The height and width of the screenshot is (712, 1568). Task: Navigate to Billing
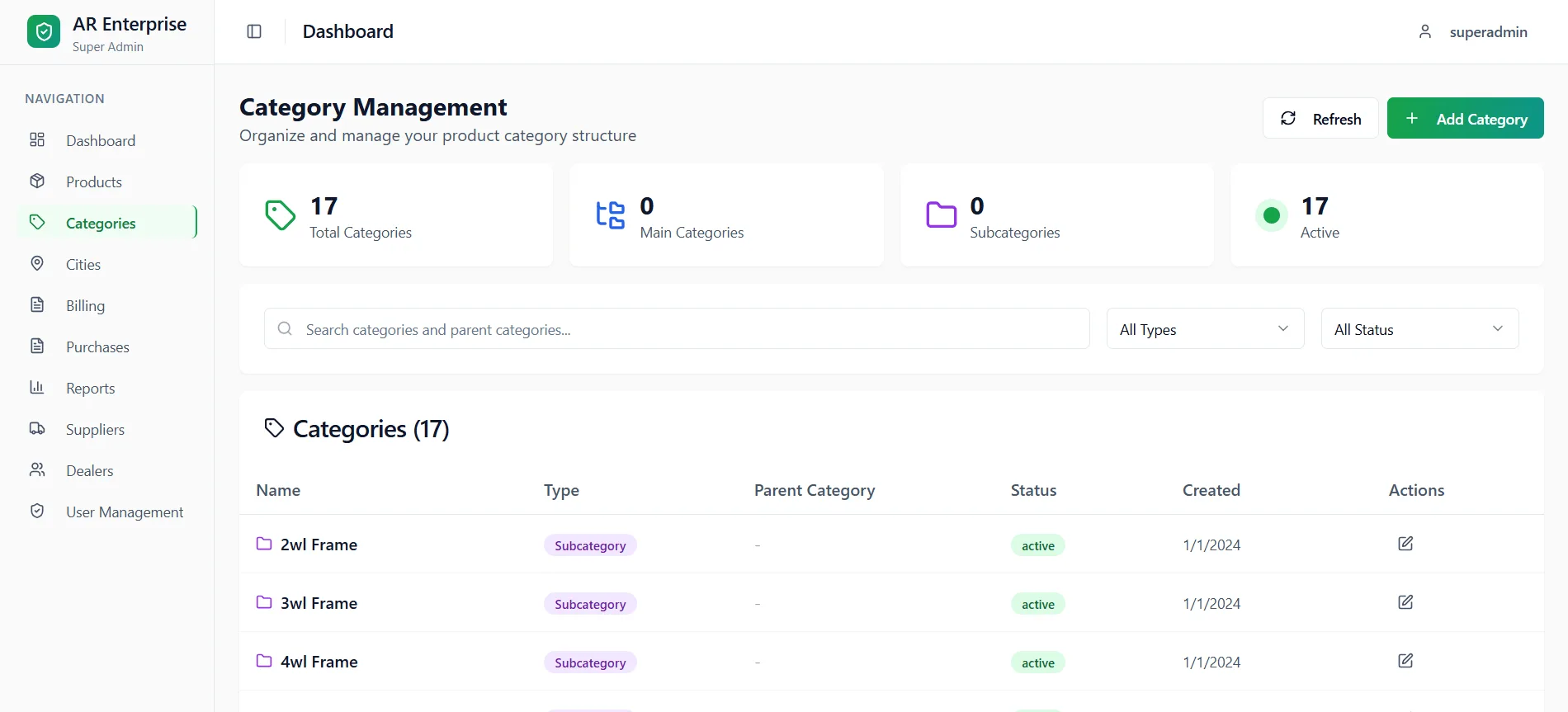pos(107,305)
